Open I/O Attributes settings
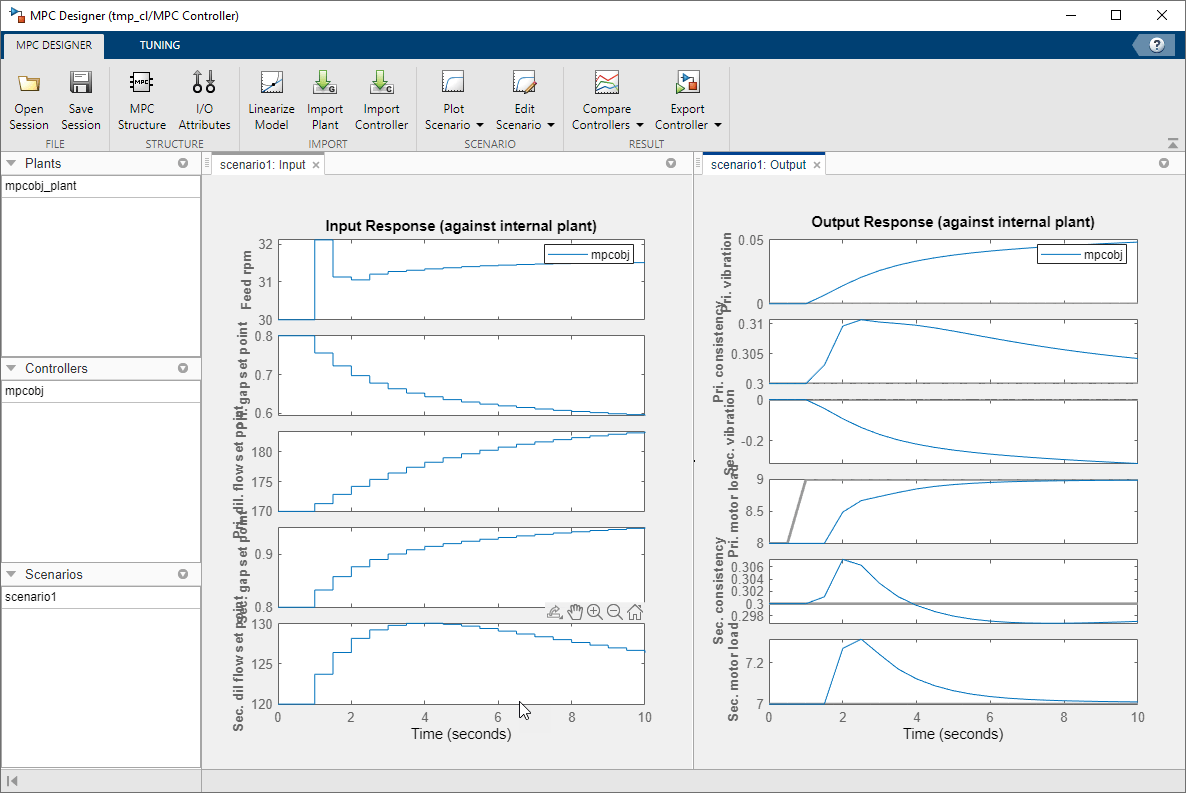Viewport: 1186px width, 793px height. click(x=204, y=83)
